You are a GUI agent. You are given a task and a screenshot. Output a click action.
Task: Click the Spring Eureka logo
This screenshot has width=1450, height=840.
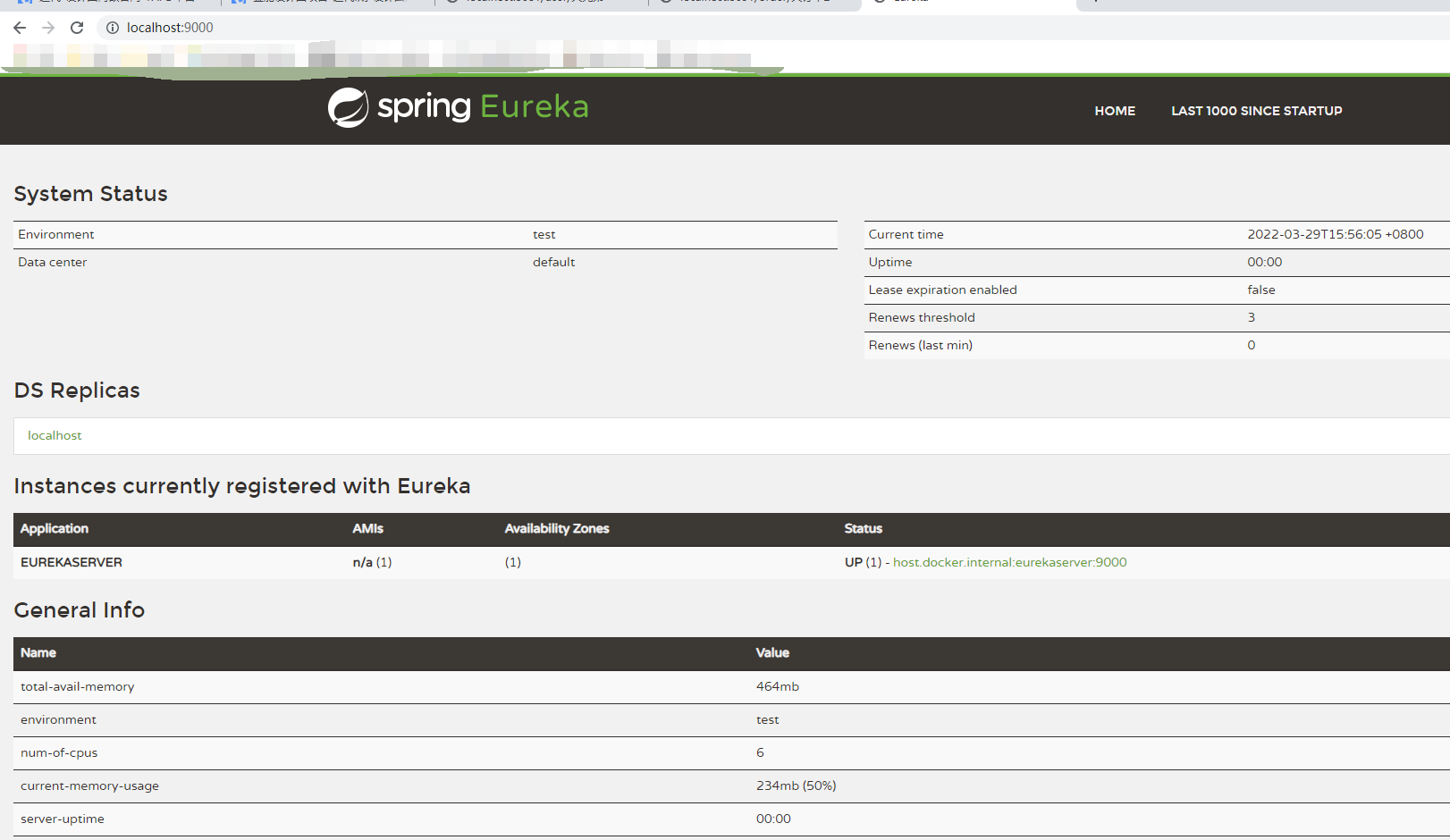pyautogui.click(x=458, y=106)
